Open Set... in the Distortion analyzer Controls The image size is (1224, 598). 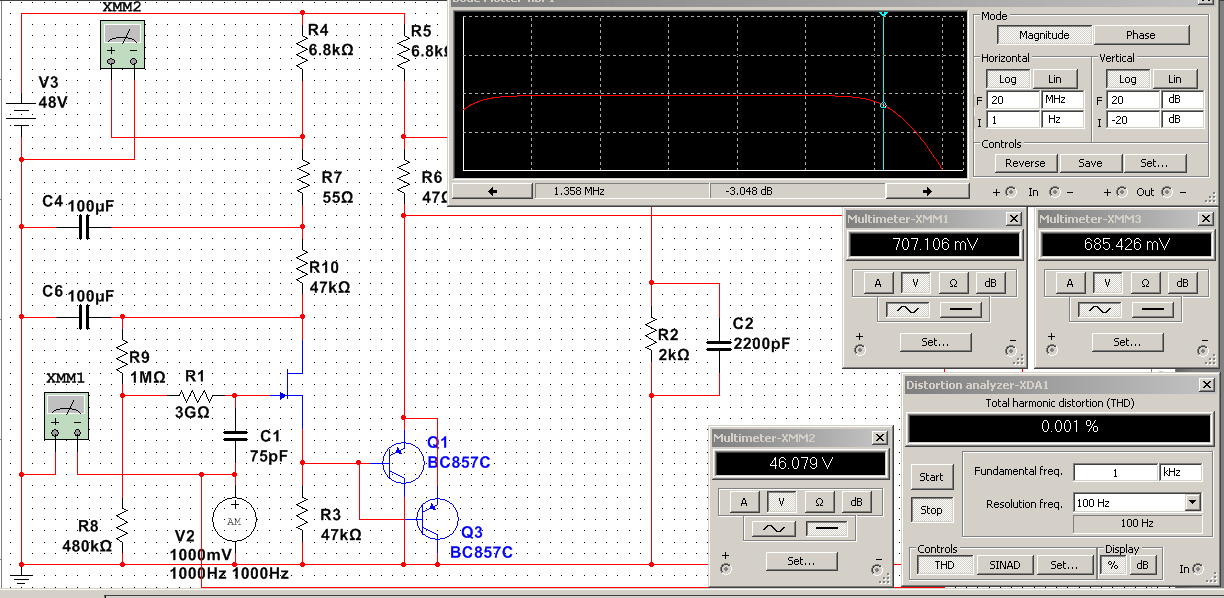(x=1064, y=565)
